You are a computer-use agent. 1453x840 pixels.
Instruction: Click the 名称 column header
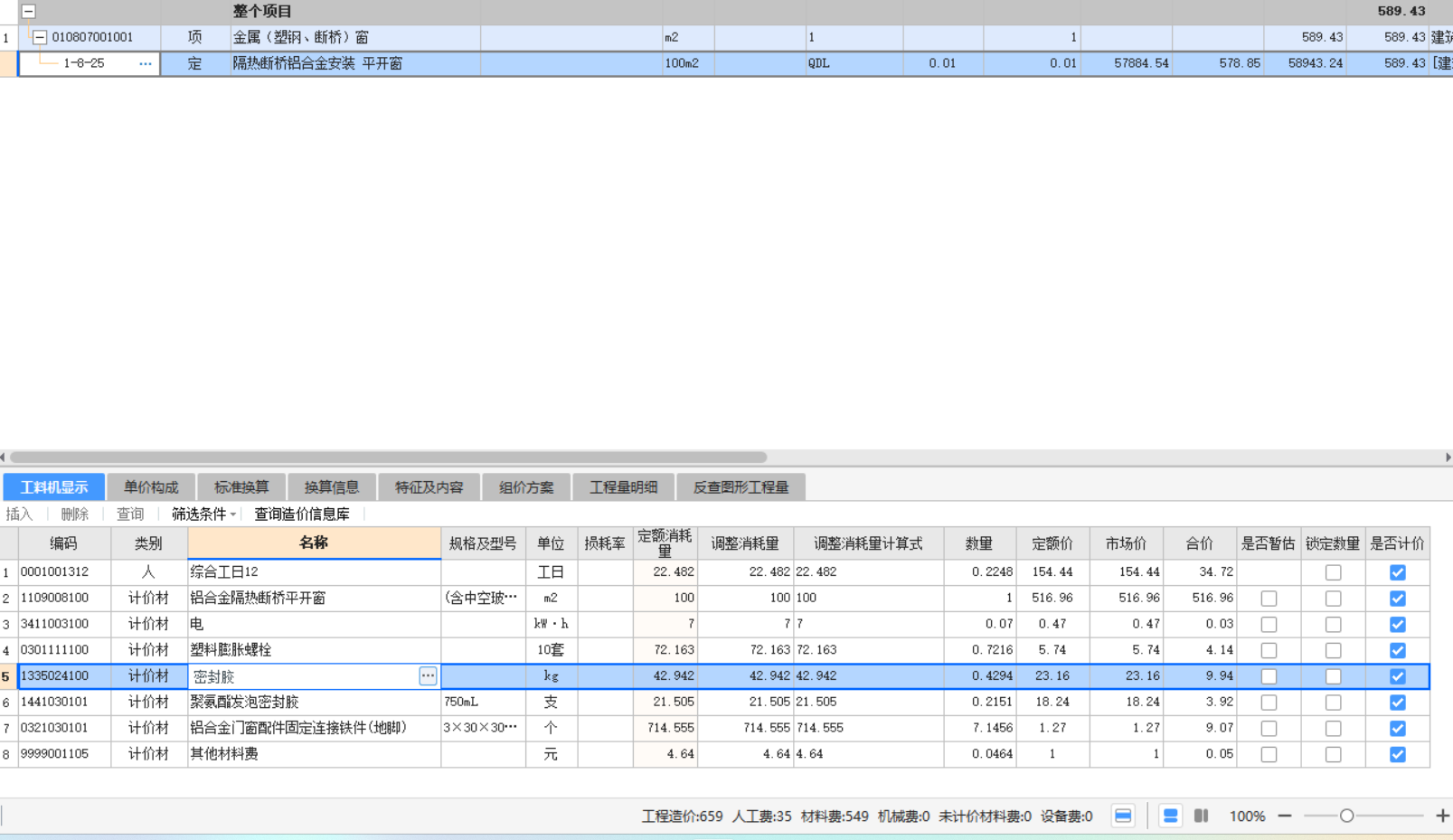pos(314,543)
